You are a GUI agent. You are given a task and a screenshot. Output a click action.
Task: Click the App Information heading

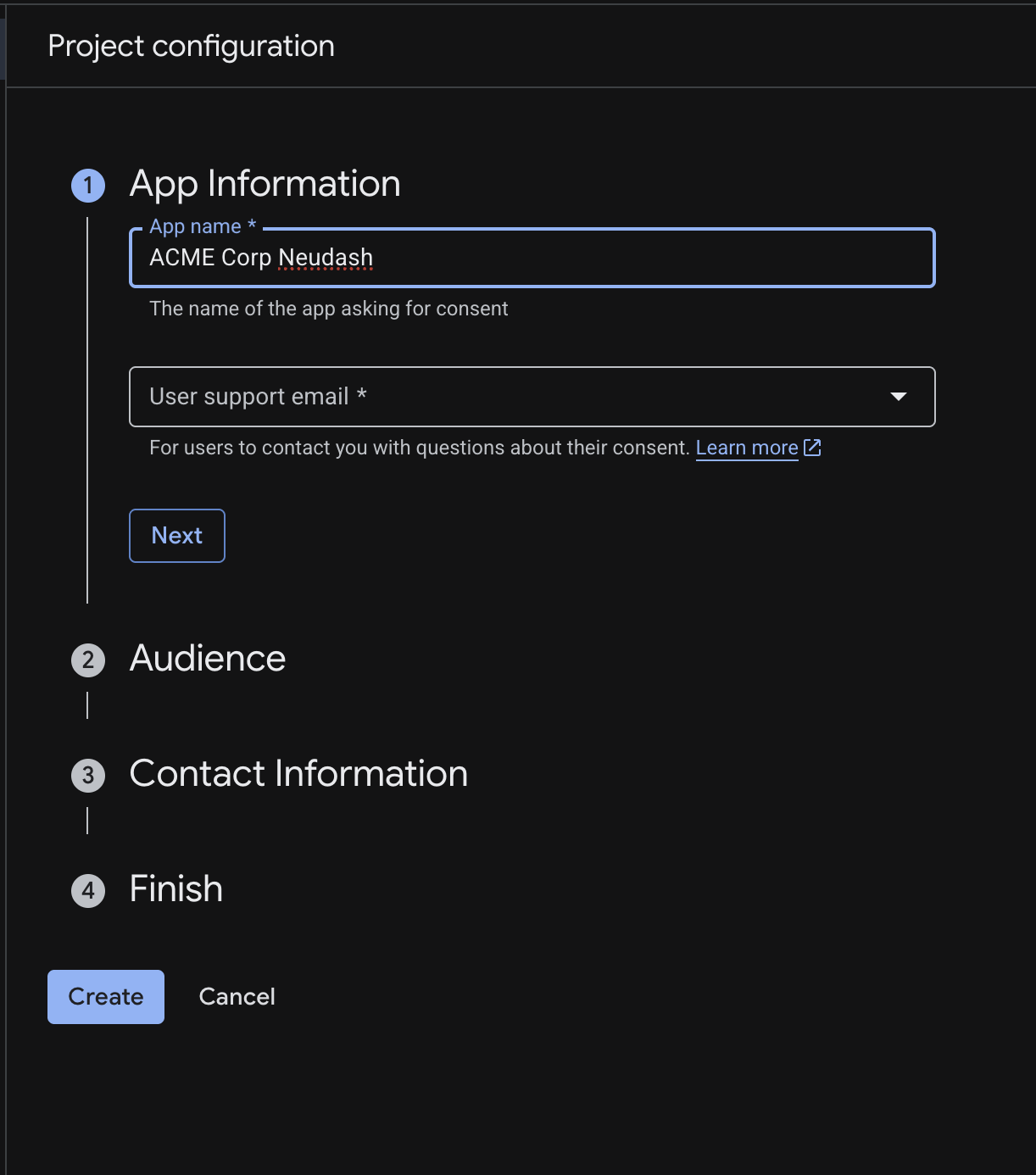pyautogui.click(x=265, y=183)
